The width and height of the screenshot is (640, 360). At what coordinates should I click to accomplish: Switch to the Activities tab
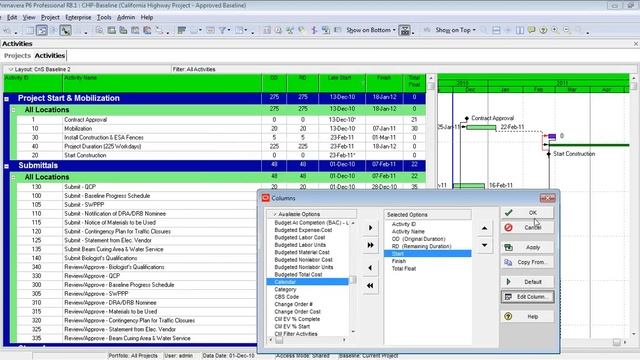pyautogui.click(x=49, y=56)
